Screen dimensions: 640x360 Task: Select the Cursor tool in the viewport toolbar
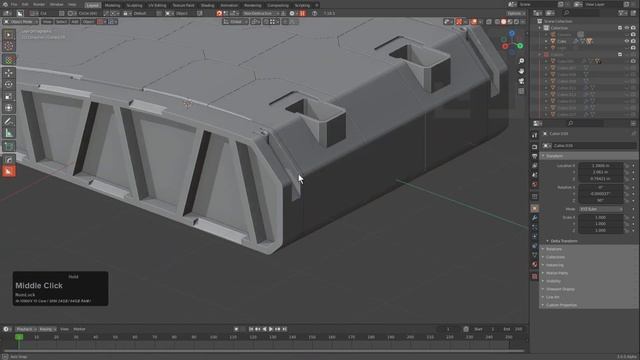[9, 46]
